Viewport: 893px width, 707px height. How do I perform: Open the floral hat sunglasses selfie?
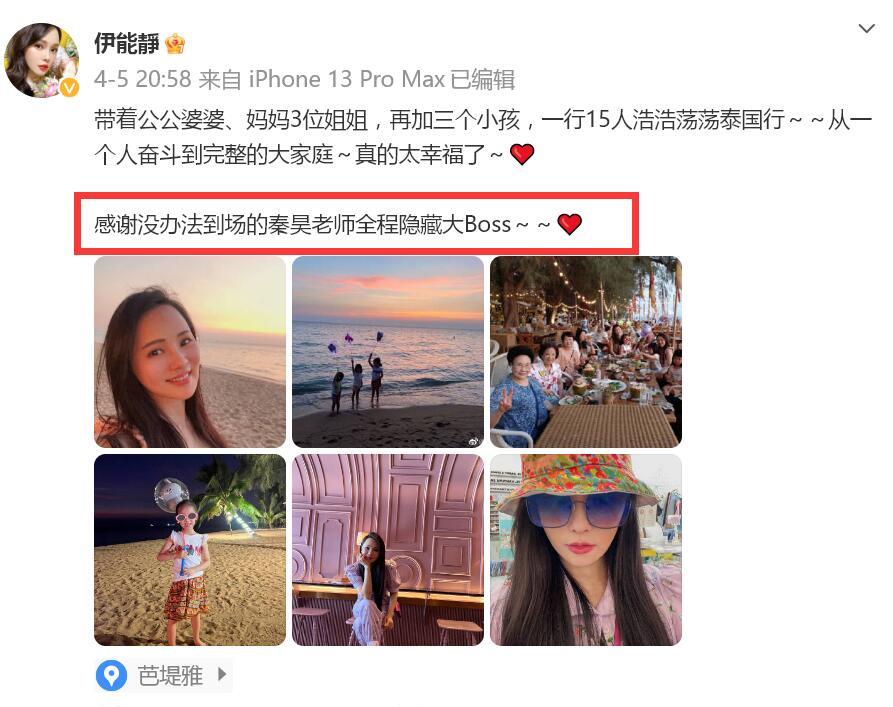586,550
